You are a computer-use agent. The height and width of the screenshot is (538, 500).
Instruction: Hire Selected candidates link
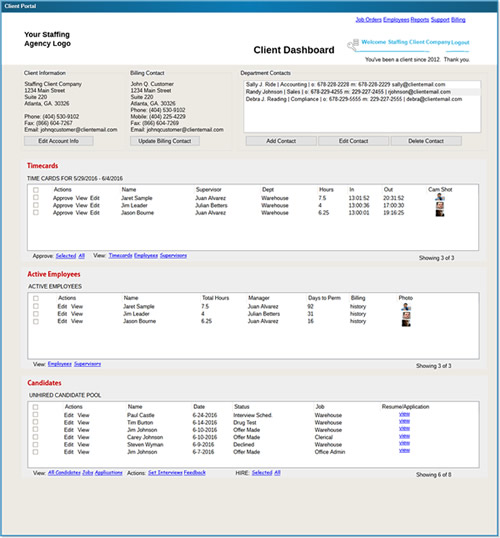tap(262, 473)
